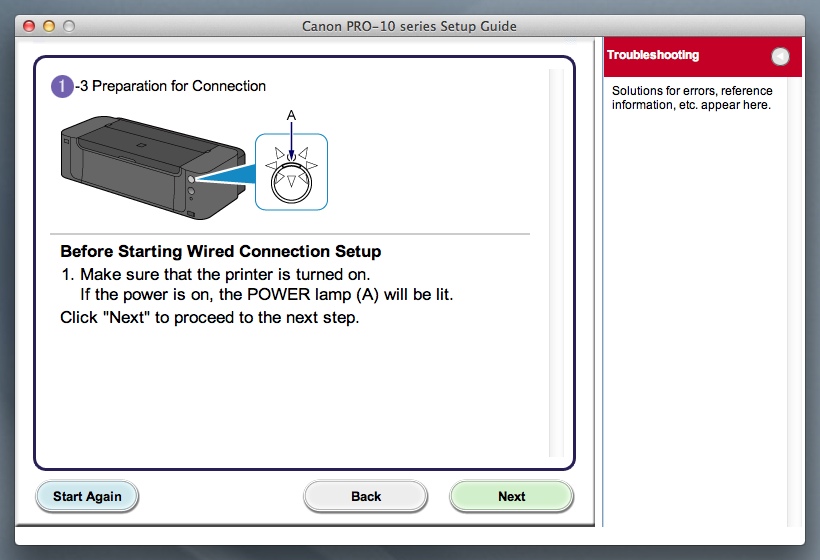Click the Before Starting Wired Connection Setup heading
820x560 pixels.
coord(220,251)
